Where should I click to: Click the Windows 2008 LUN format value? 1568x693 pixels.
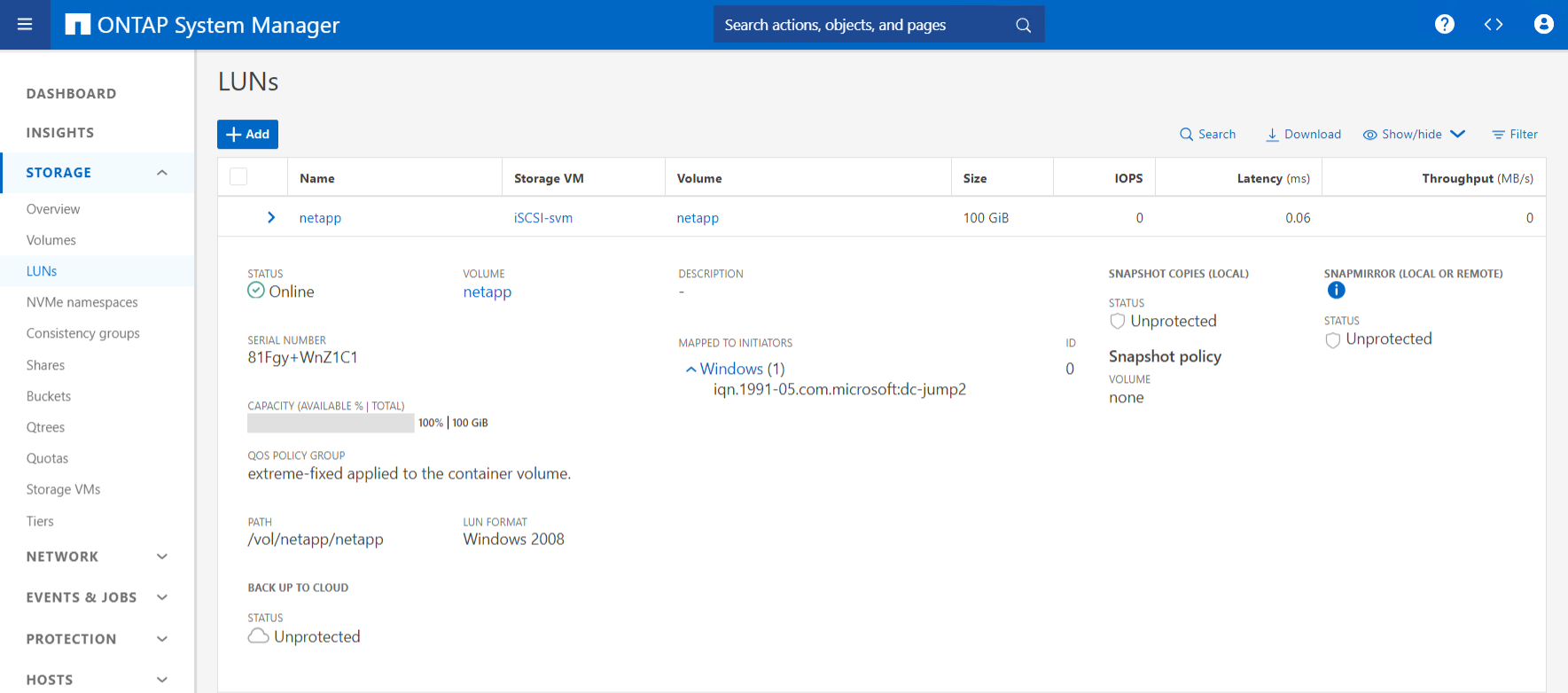point(513,539)
